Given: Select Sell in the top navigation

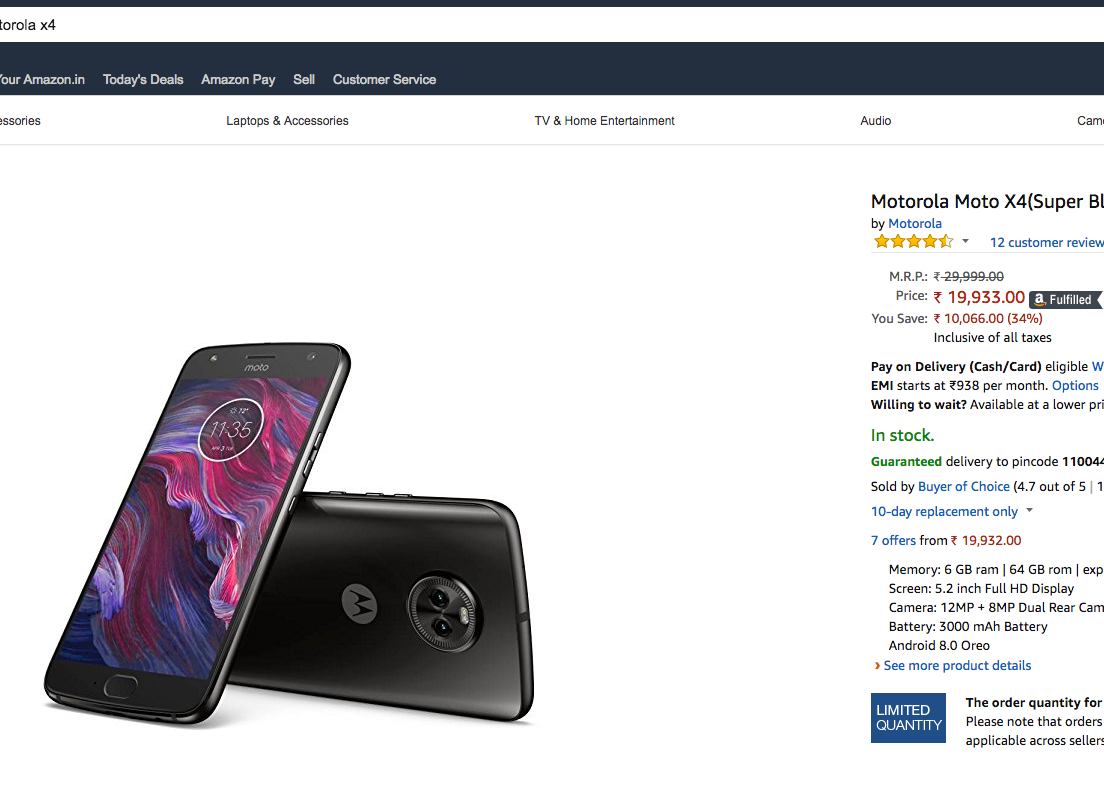Looking at the screenshot, I should click(x=304, y=79).
